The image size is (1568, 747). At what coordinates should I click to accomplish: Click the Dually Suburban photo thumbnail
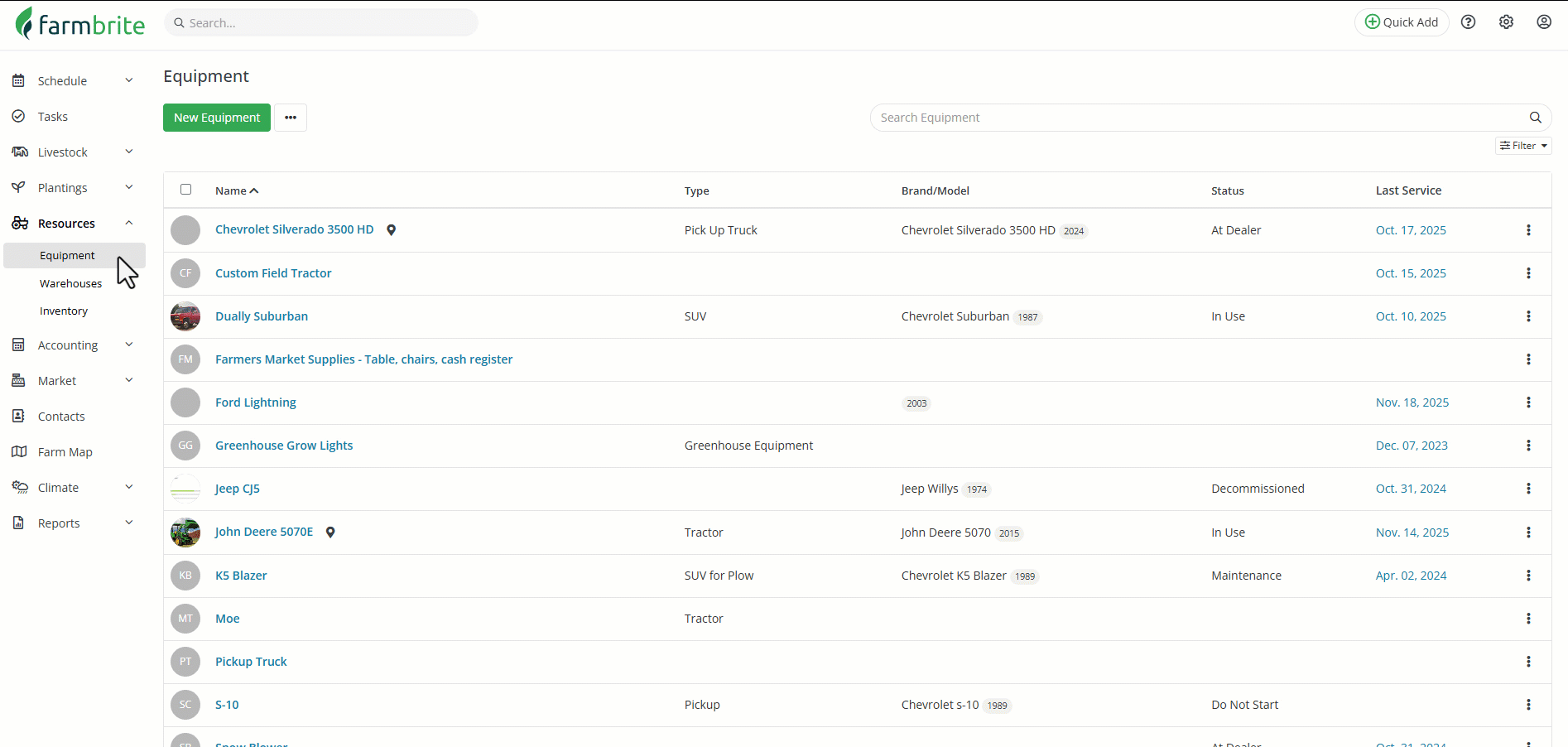click(x=185, y=316)
